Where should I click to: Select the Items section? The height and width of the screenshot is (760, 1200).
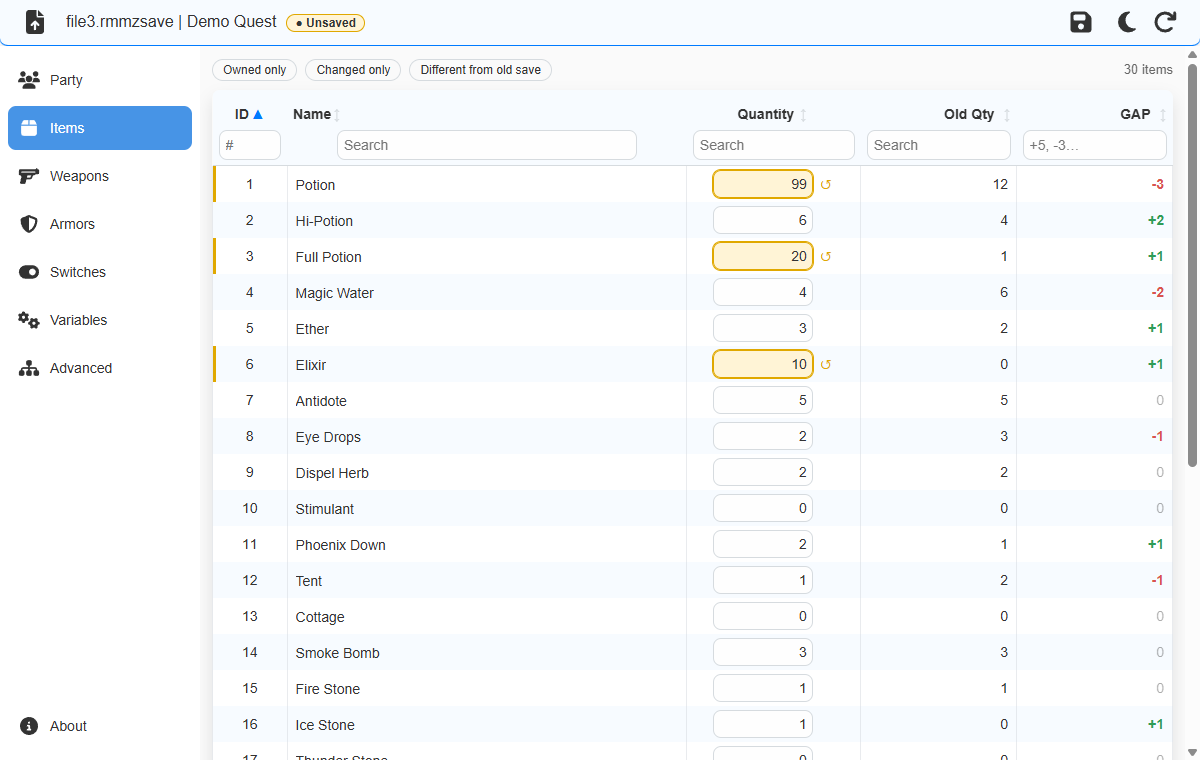tap(100, 128)
